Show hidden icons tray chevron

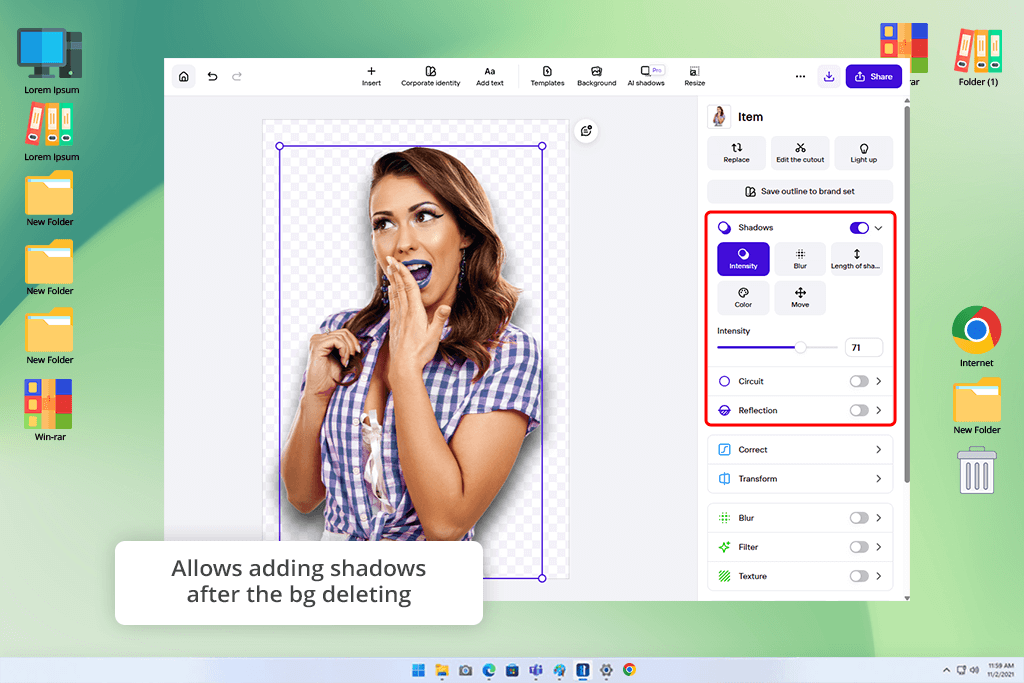tap(946, 670)
